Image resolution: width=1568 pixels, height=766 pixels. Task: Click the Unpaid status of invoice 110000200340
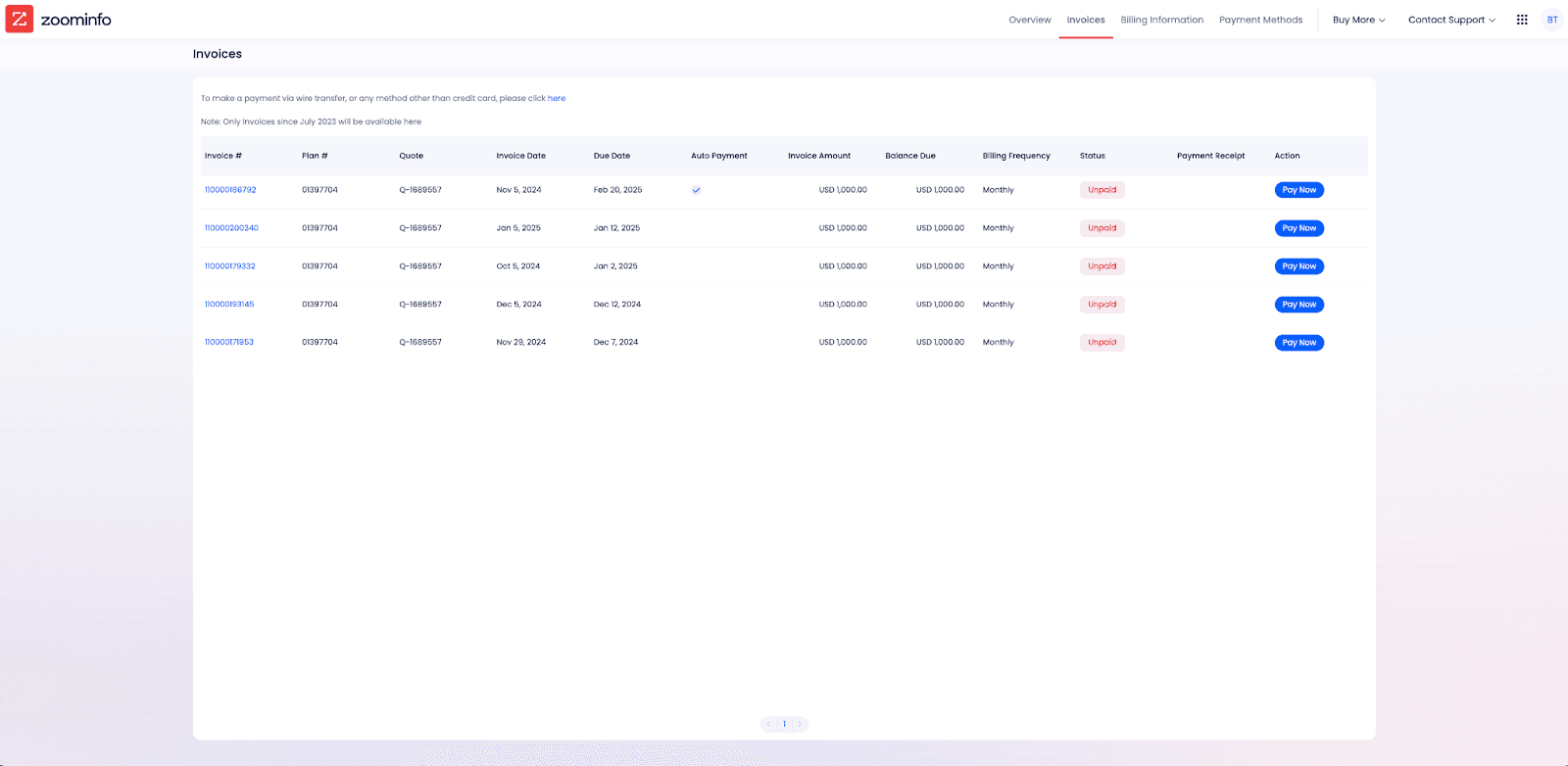pyautogui.click(x=1102, y=228)
